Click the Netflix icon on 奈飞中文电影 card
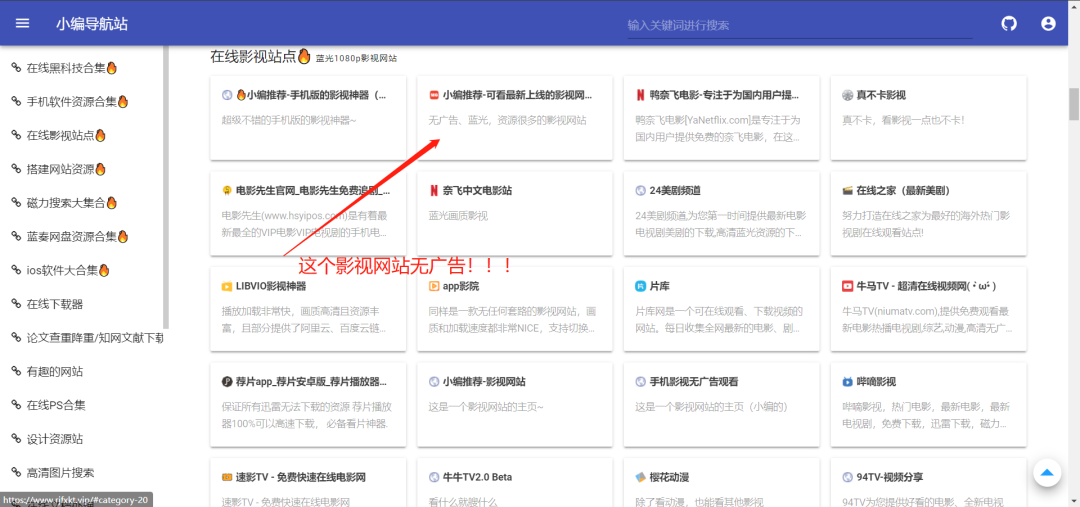 pos(434,190)
